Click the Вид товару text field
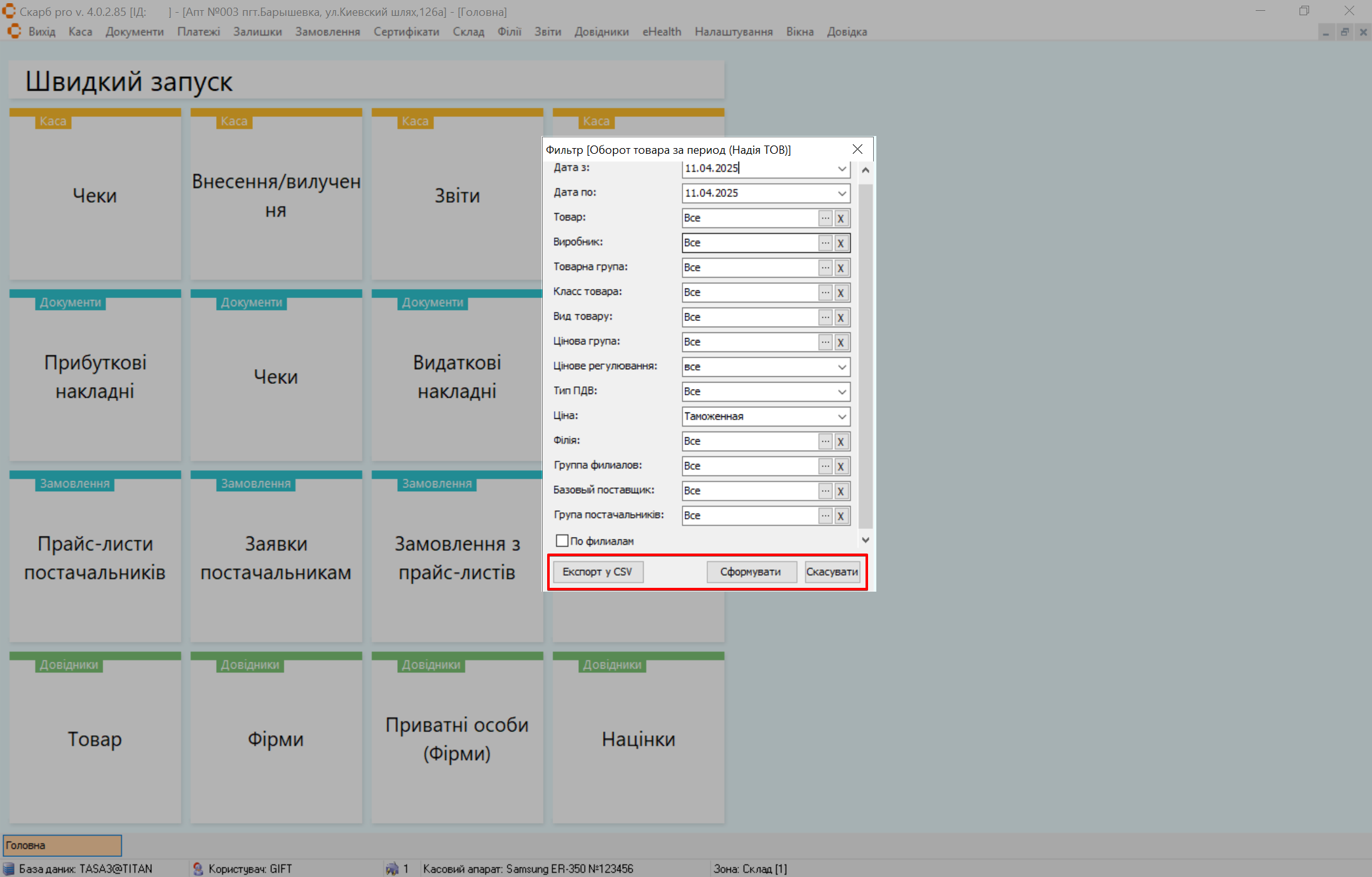1372x877 pixels. (x=749, y=317)
